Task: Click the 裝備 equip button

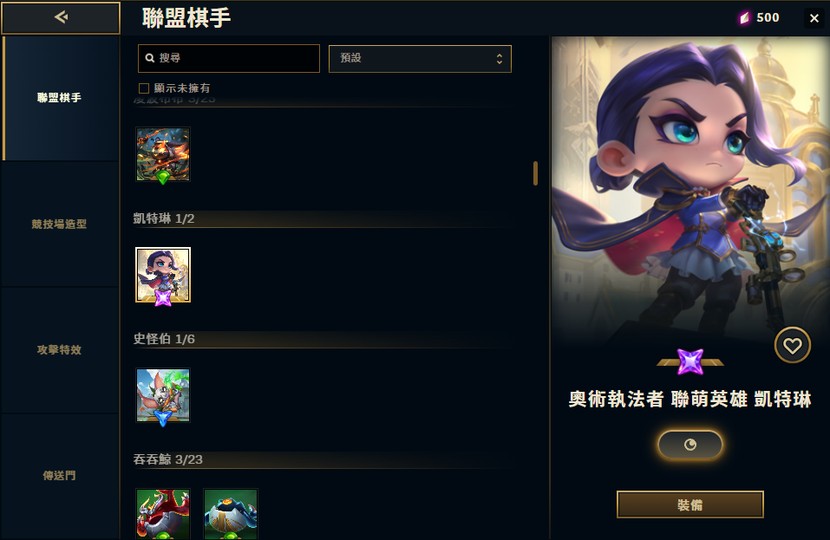Action: coord(690,505)
